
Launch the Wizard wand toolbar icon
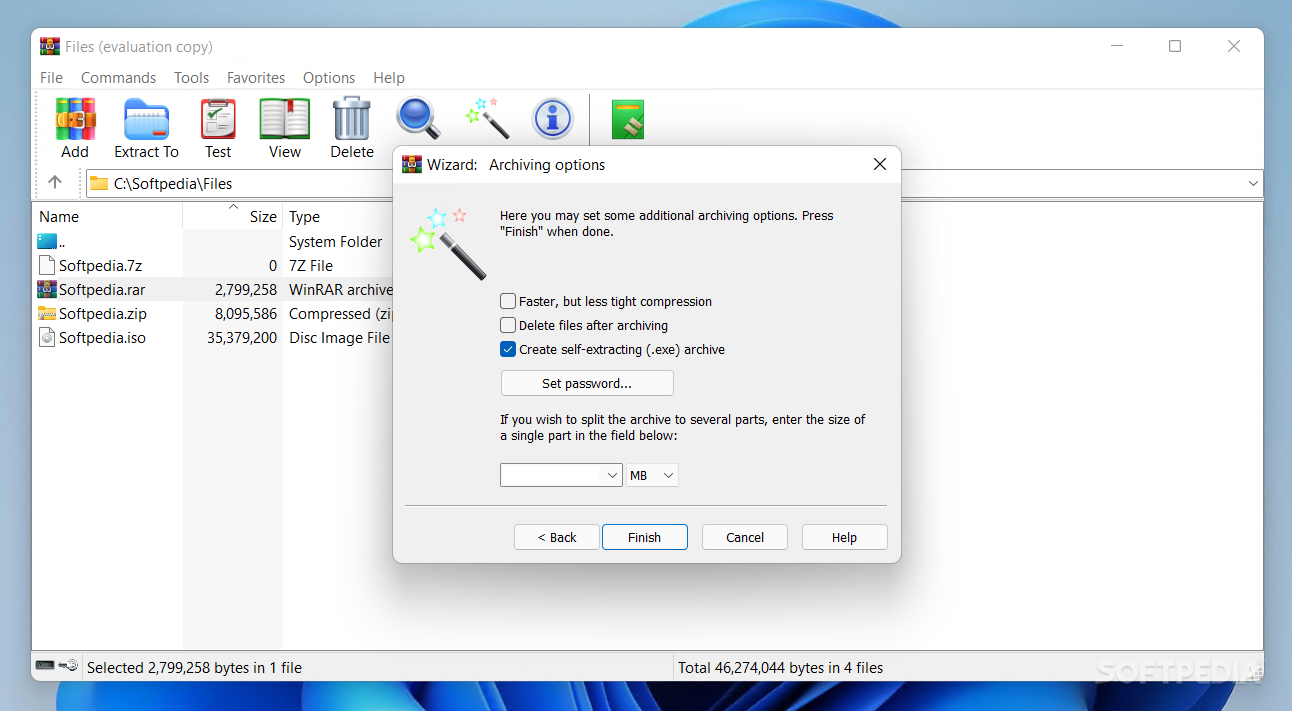[487, 119]
